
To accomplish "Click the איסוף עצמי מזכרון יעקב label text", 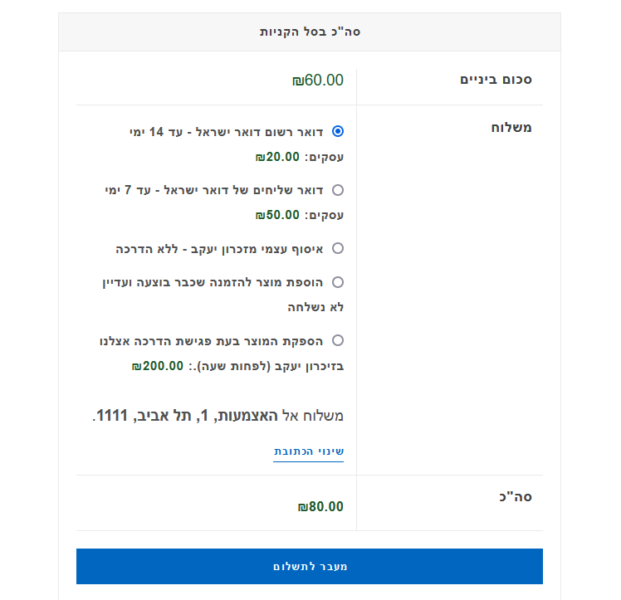I will [x=220, y=248].
